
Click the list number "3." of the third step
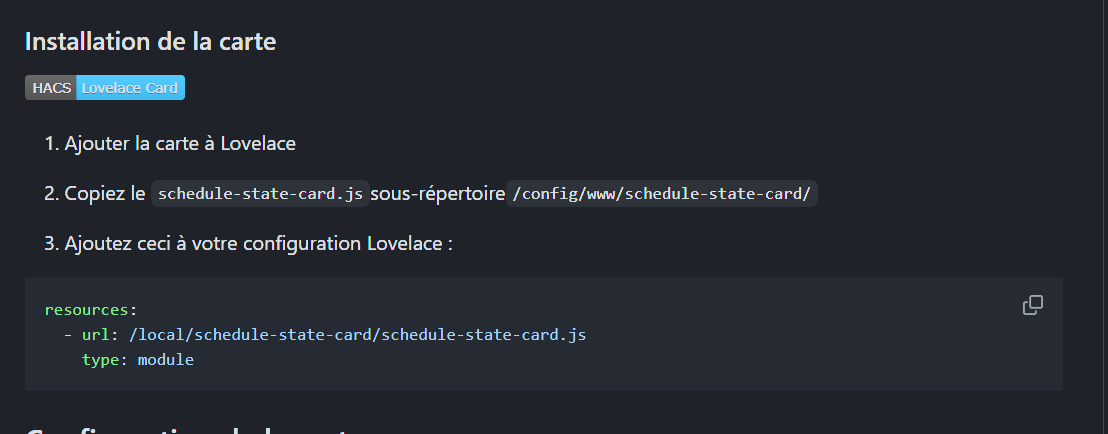pos(52,243)
